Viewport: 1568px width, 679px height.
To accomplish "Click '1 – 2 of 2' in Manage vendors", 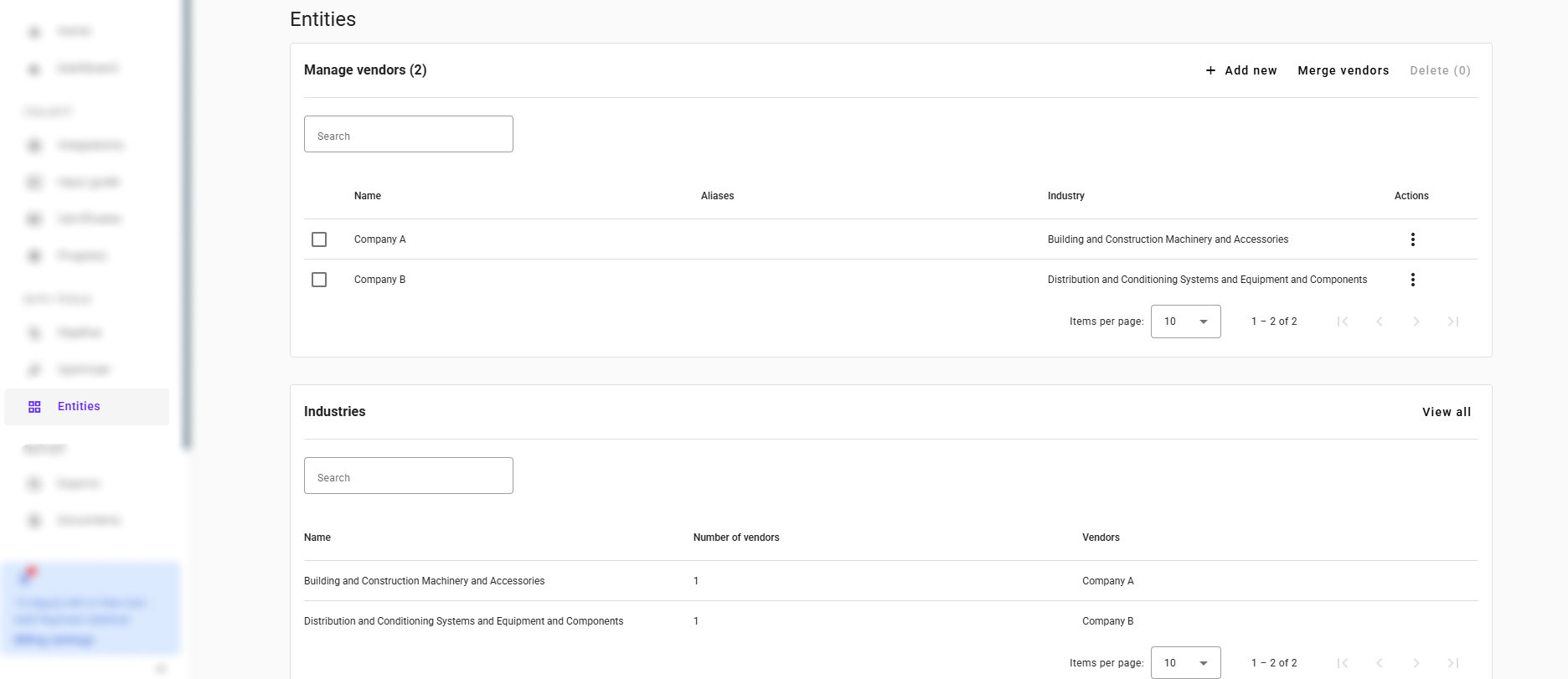I will [1274, 321].
